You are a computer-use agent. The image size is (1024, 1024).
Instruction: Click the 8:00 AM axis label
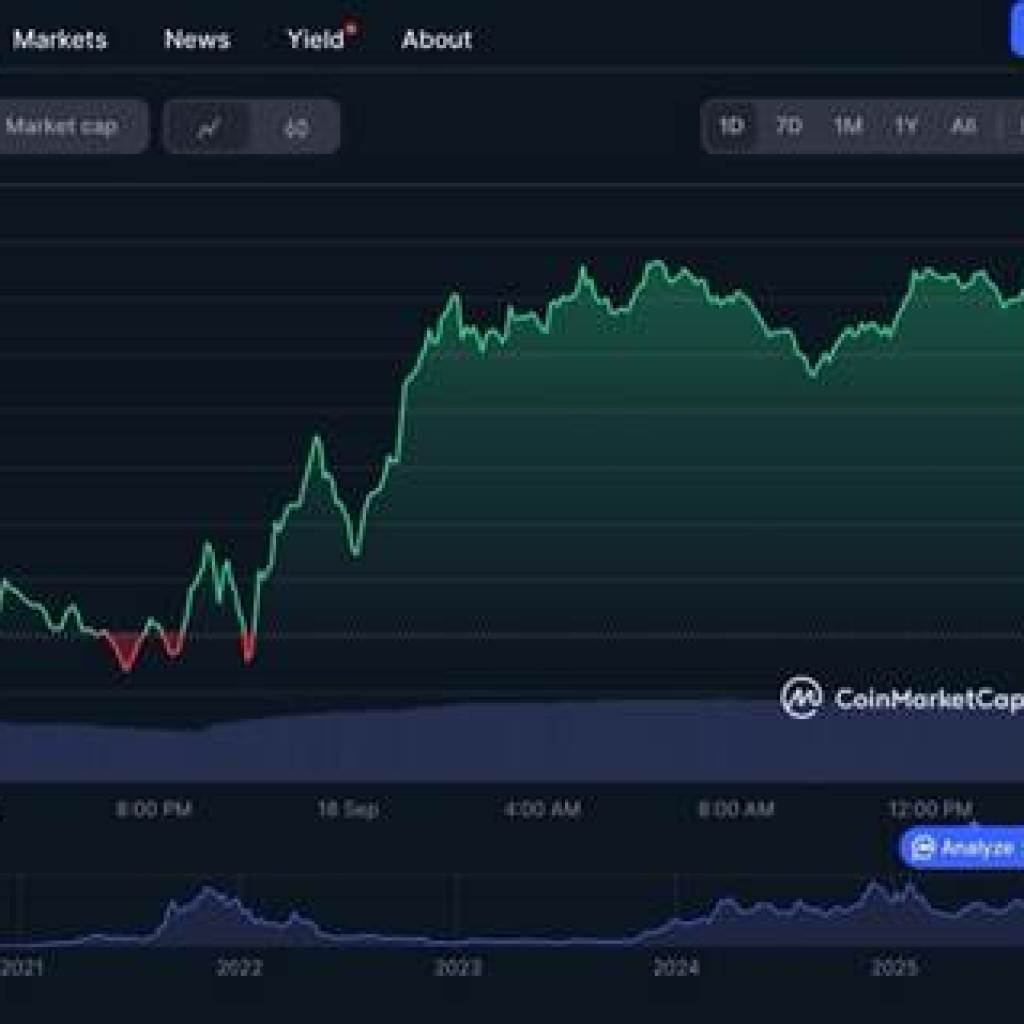[x=738, y=807]
